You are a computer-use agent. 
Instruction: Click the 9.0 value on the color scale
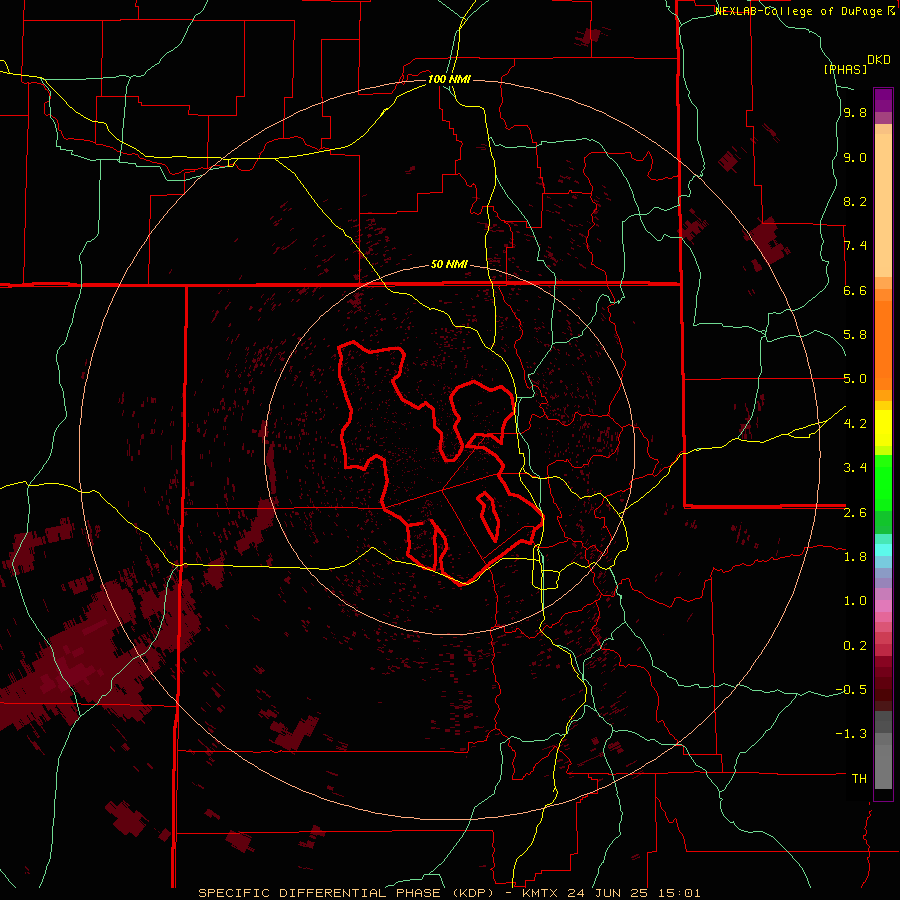coord(855,158)
